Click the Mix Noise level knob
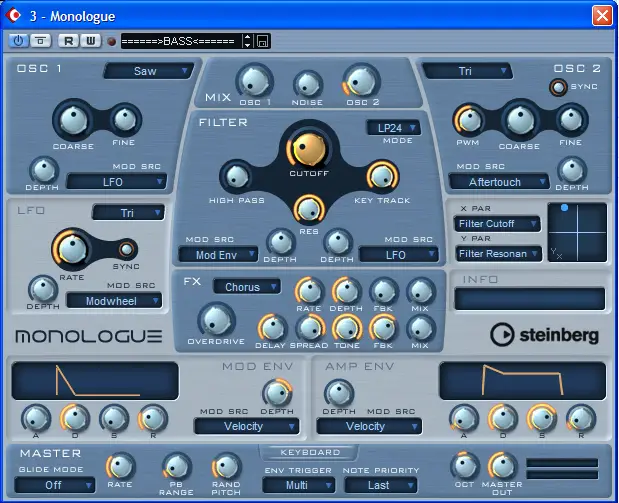This screenshot has width=619, height=503. click(308, 84)
